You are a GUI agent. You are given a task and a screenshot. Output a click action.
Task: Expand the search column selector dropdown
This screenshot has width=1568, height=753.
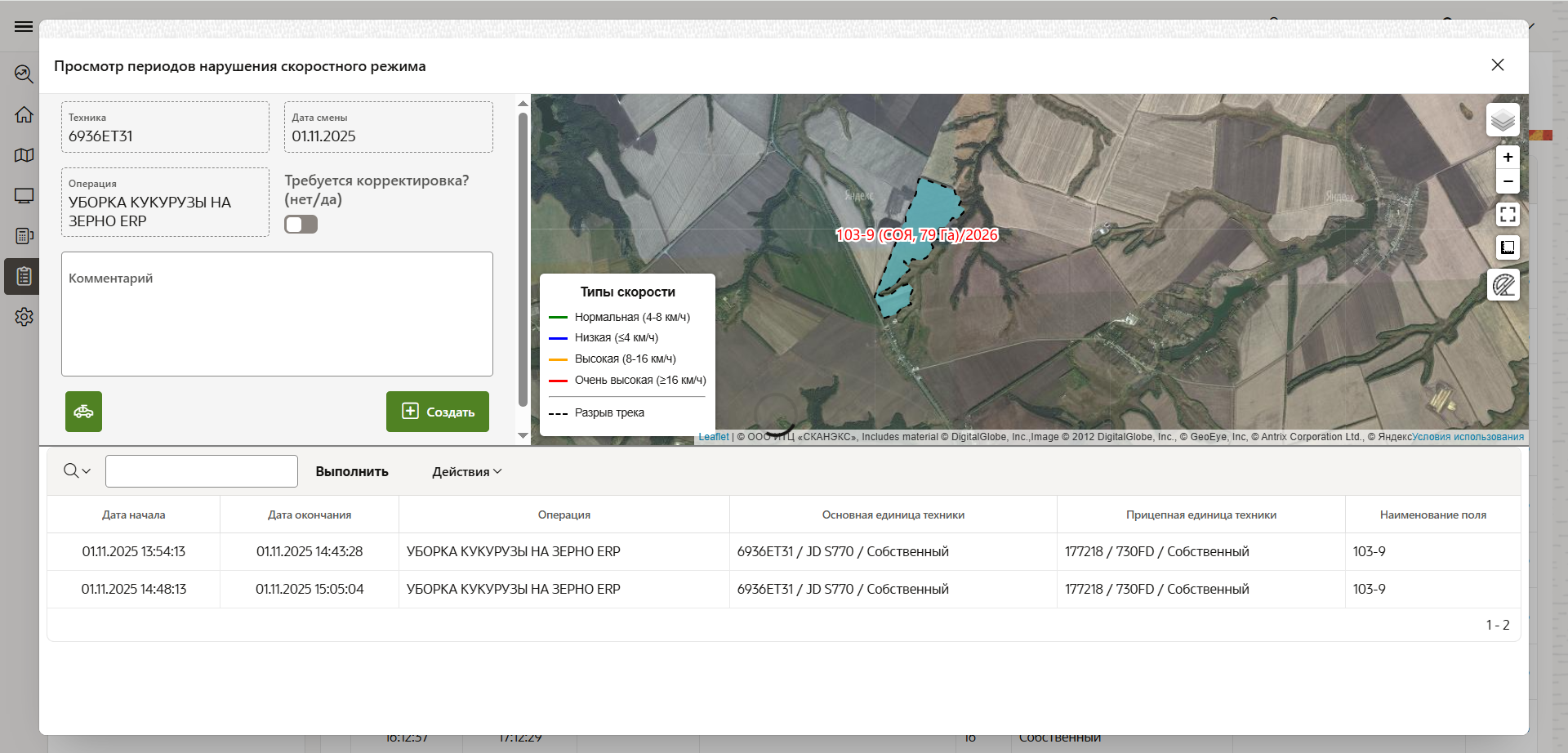click(77, 471)
